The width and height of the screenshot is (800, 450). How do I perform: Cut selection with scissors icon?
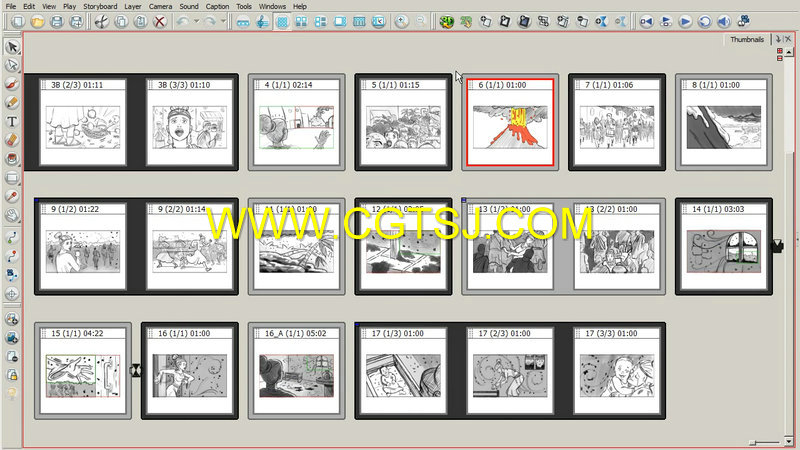102,21
